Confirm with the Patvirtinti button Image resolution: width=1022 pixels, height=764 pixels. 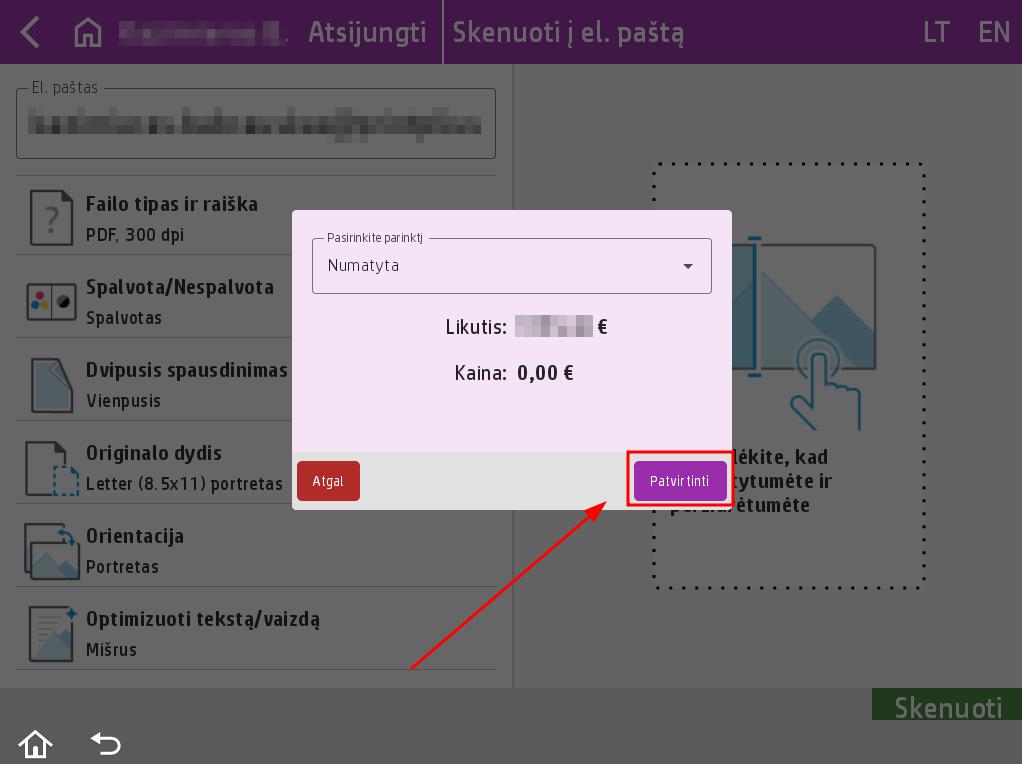click(x=680, y=481)
